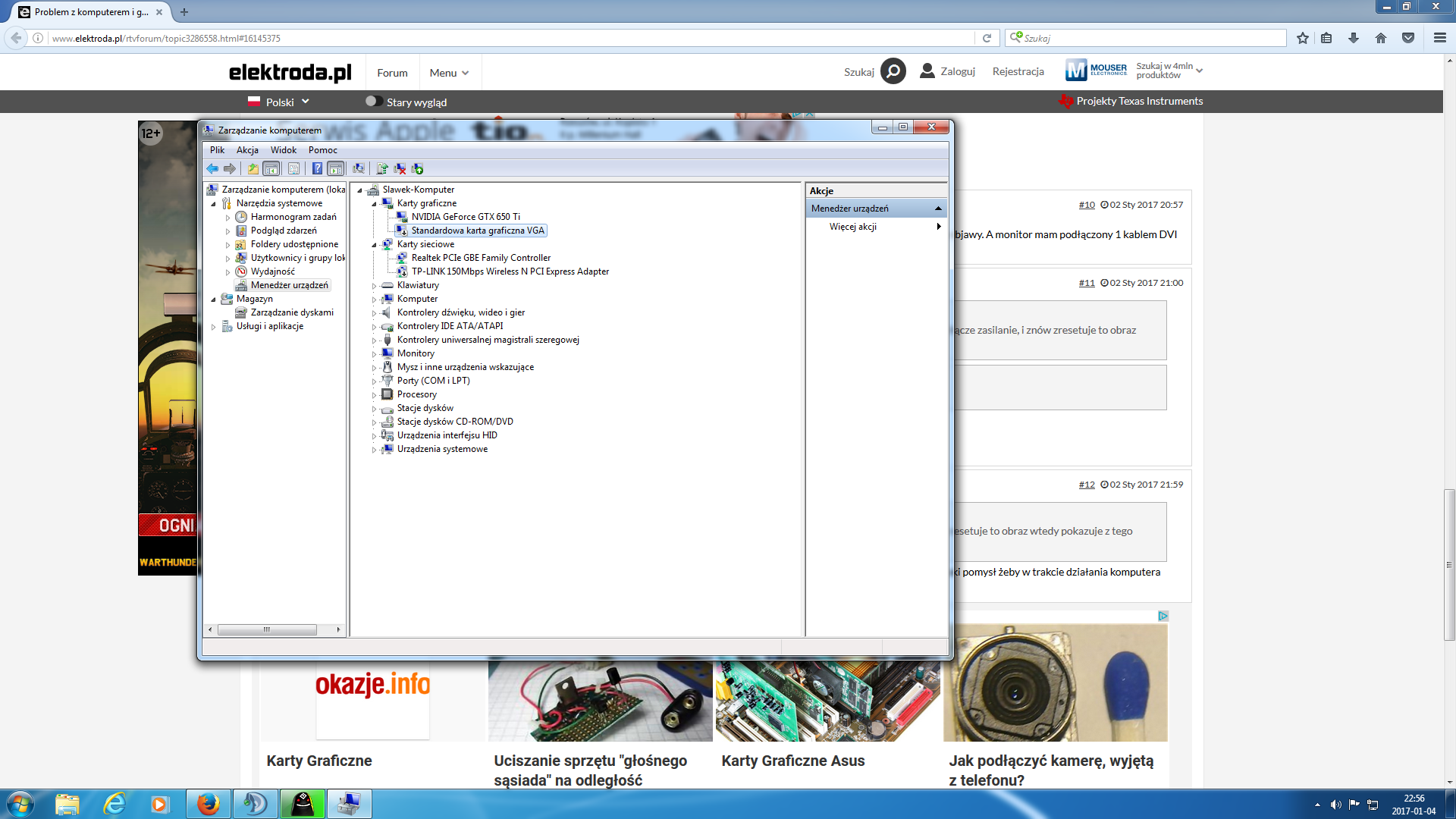Click the console tree horizontal scrollbar thumb
The height and width of the screenshot is (819, 1456).
(x=267, y=629)
